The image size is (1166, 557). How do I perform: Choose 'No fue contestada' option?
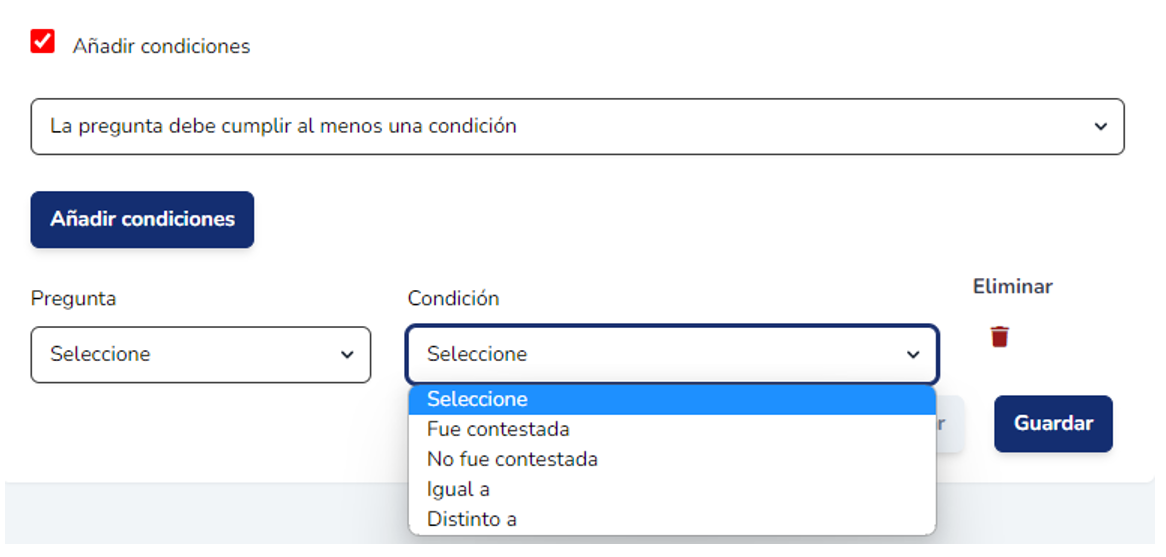512,459
